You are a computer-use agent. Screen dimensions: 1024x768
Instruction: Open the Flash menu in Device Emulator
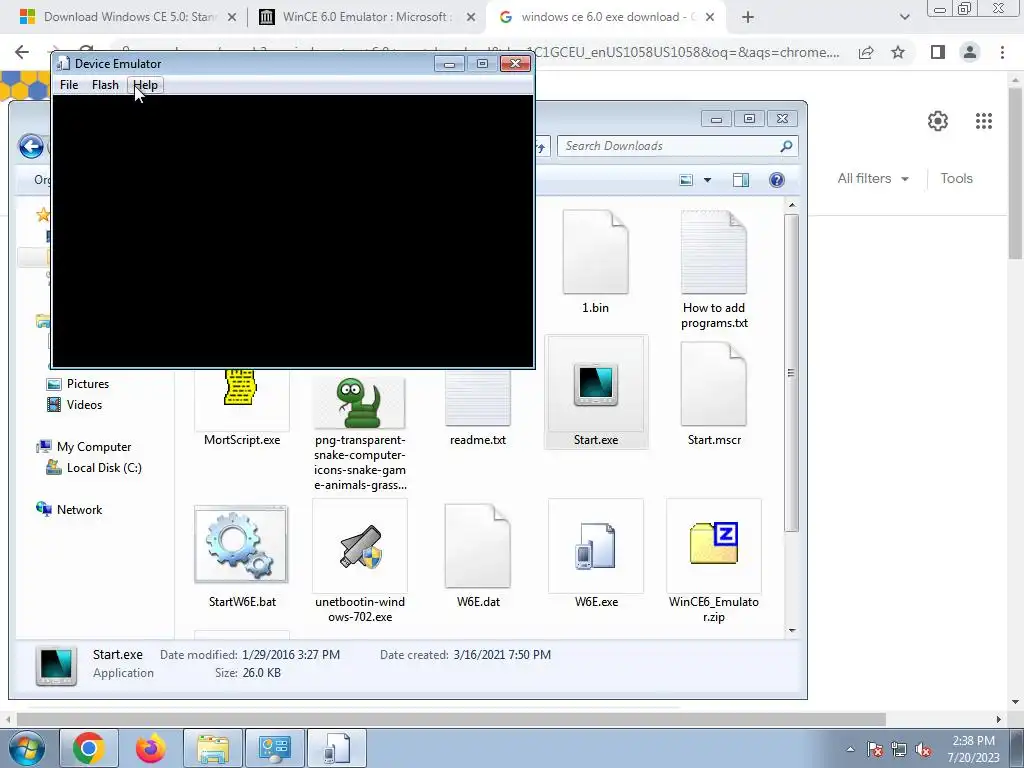105,85
